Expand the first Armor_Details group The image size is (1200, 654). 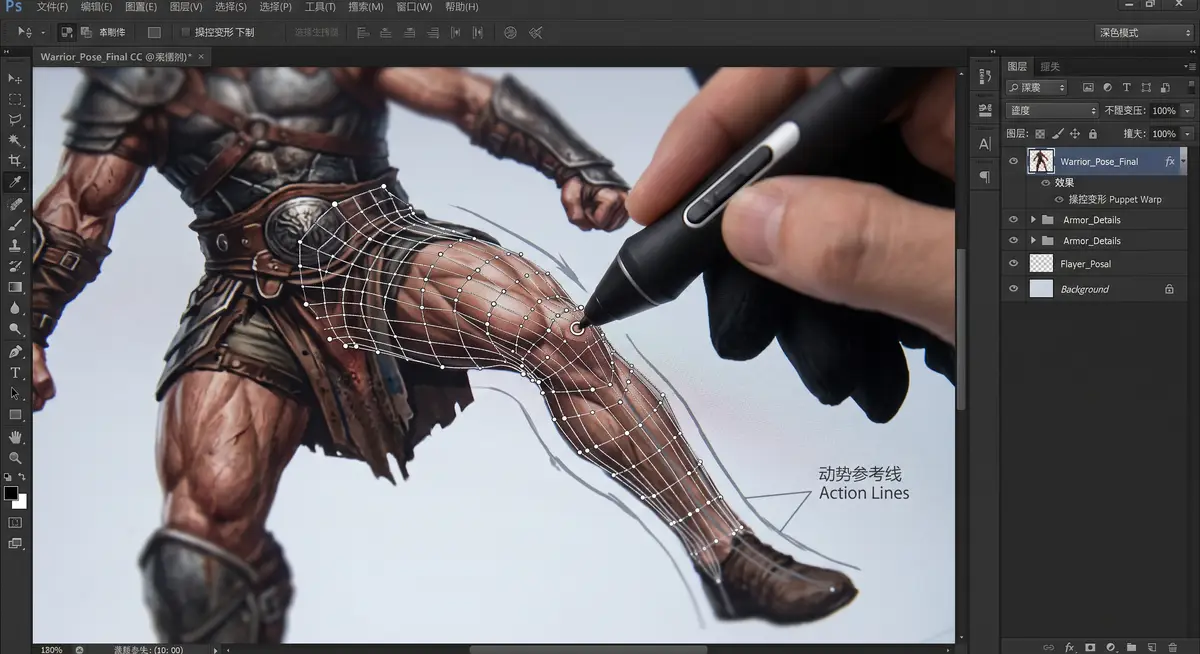[1033, 219]
